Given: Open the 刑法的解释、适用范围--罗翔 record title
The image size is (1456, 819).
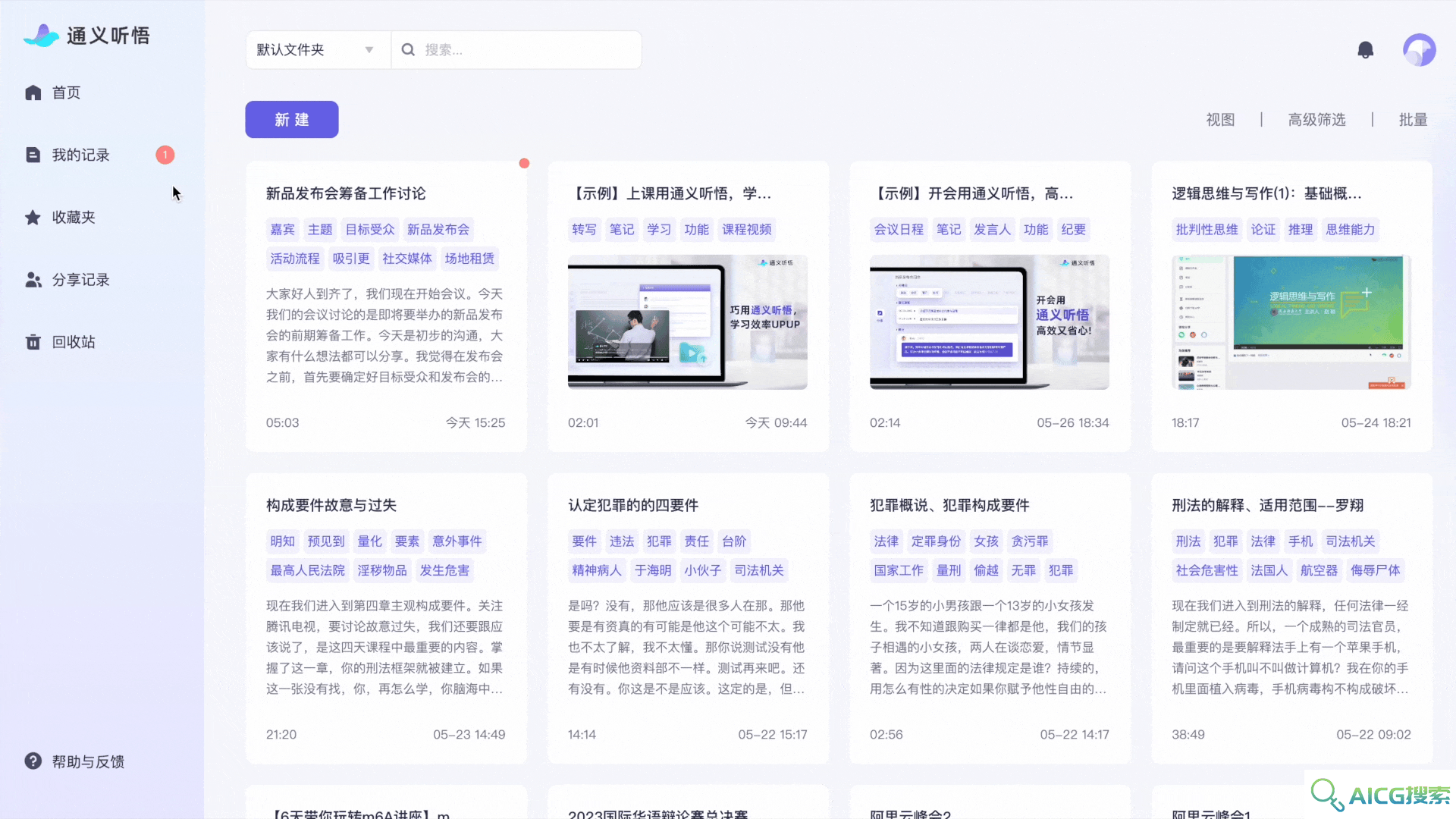Looking at the screenshot, I should 1267,506.
